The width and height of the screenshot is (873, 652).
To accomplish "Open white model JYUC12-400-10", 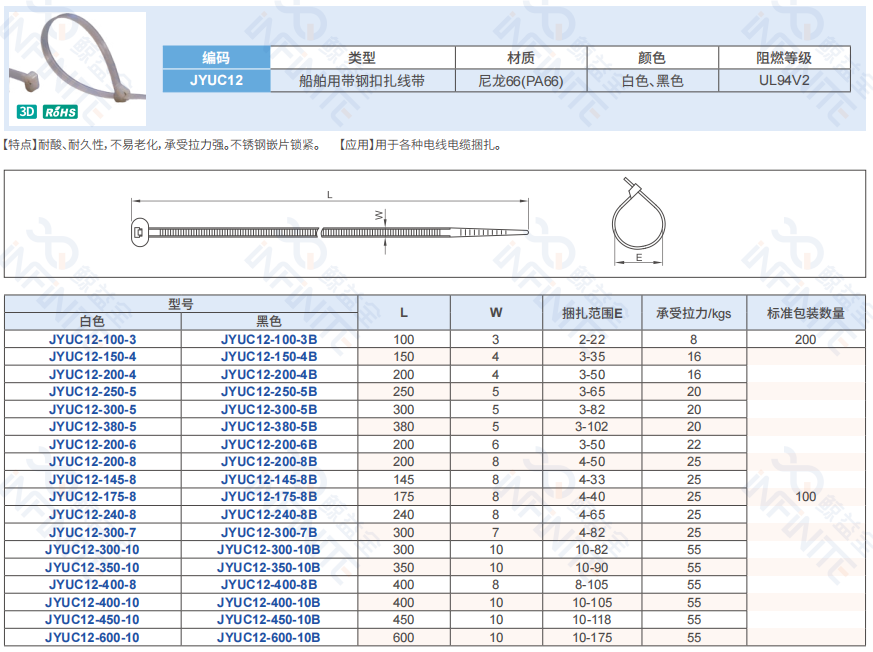I will point(92,602).
